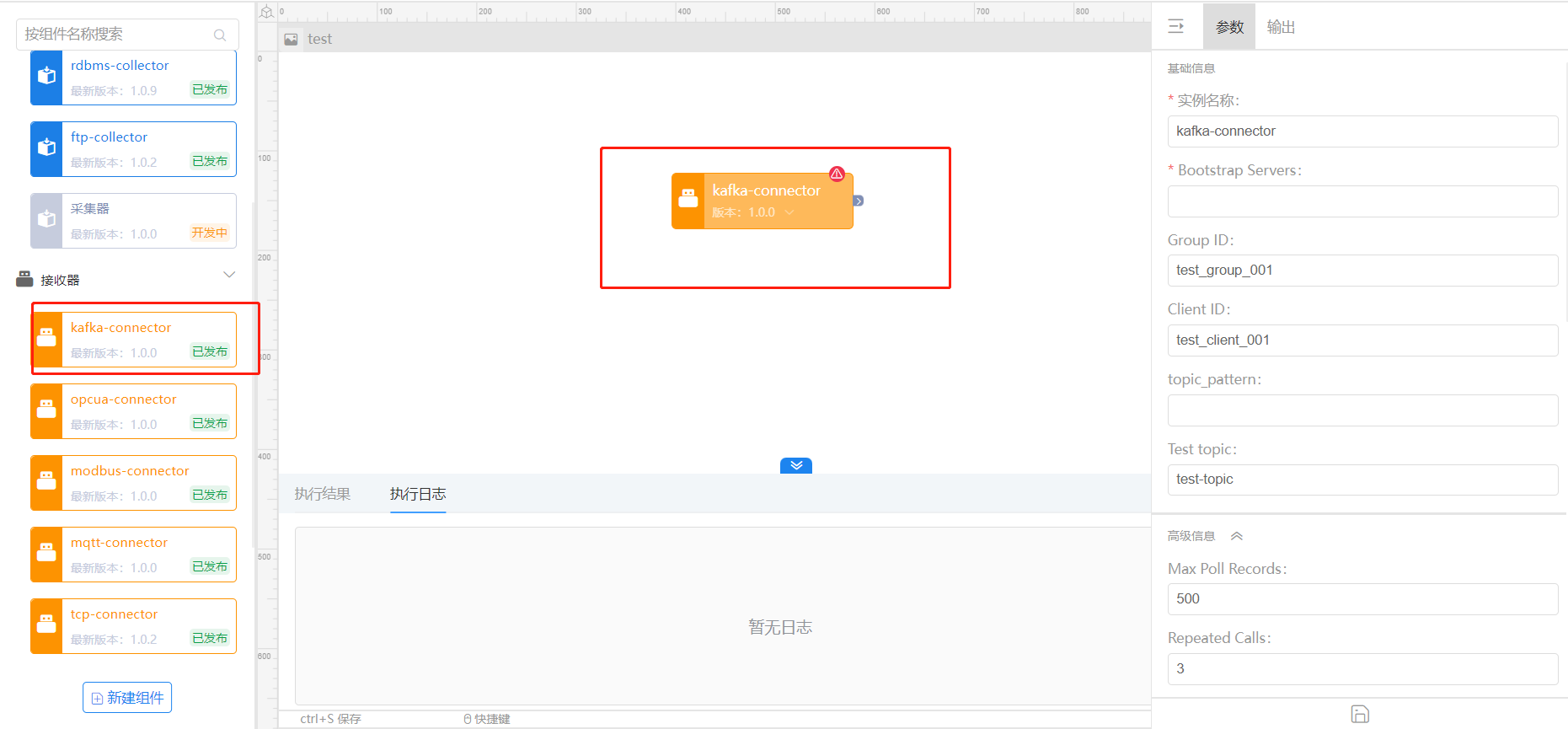
Task: Click rdbms-collector component cube icon
Action: coord(46,77)
